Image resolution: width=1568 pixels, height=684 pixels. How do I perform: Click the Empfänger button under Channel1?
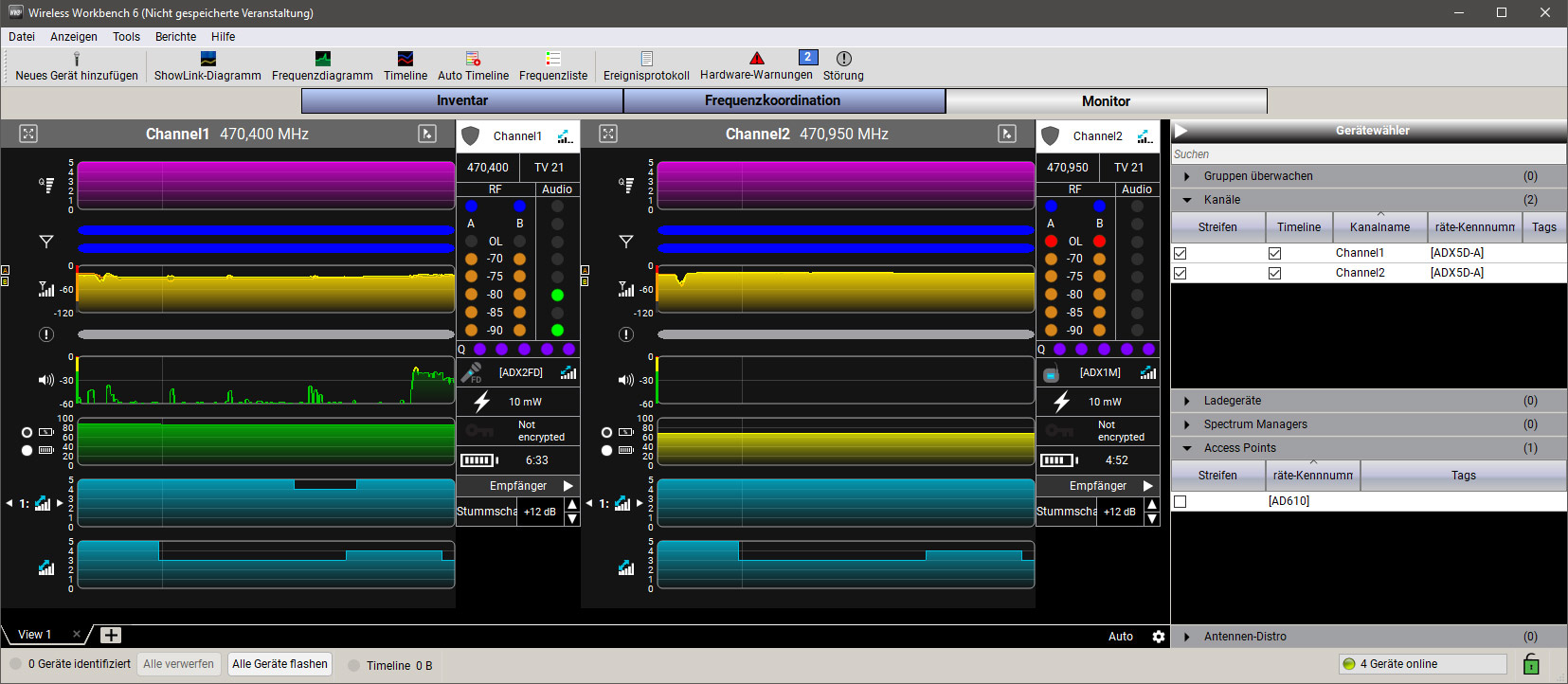518,486
